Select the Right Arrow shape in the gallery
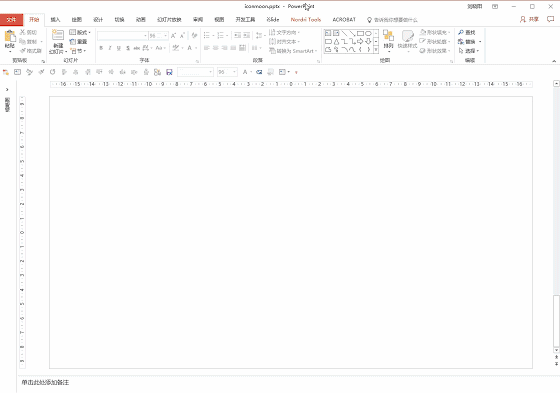 click(360, 41)
